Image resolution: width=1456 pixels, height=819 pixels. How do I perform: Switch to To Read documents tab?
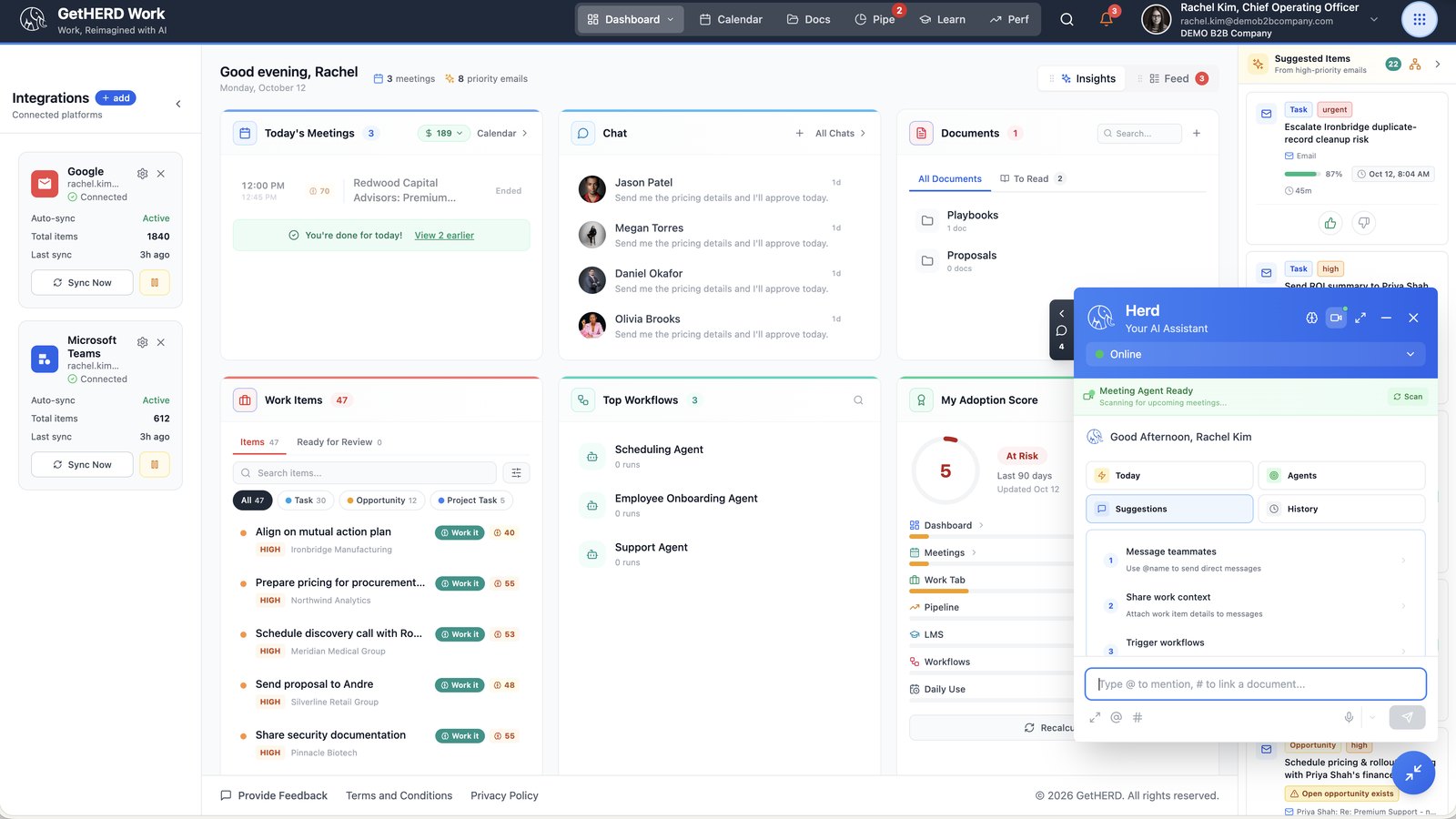click(1032, 178)
